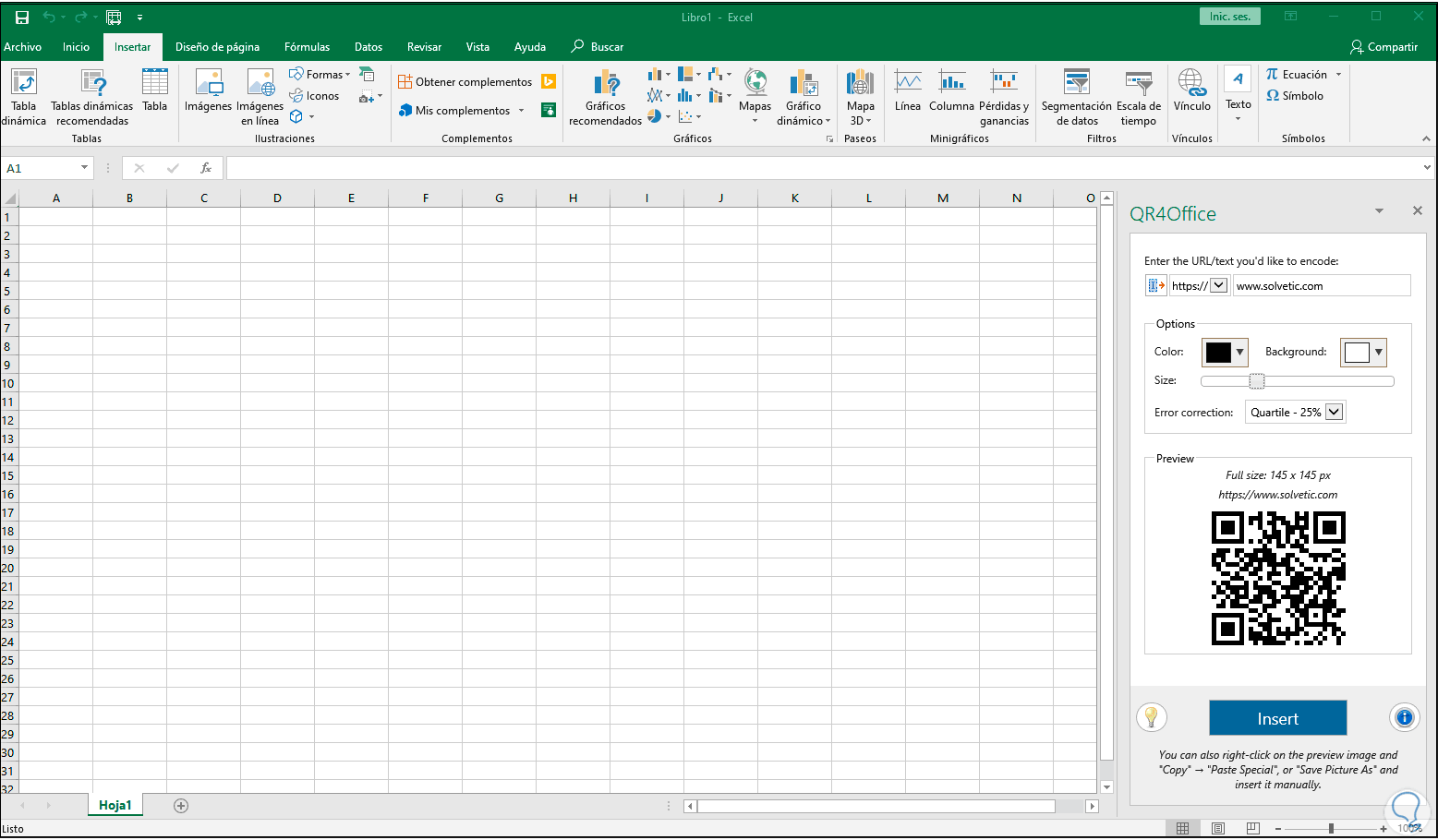The height and width of the screenshot is (840, 1438).
Task: Insert a Pérdidas y ganancias sparkline
Action: click(x=1004, y=97)
